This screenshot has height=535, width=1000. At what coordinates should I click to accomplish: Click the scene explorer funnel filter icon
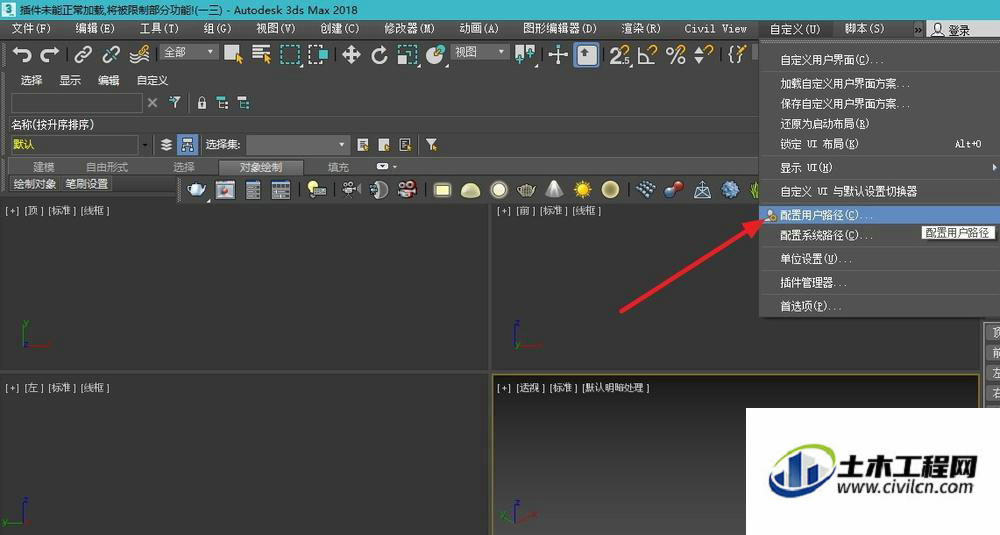tap(174, 103)
